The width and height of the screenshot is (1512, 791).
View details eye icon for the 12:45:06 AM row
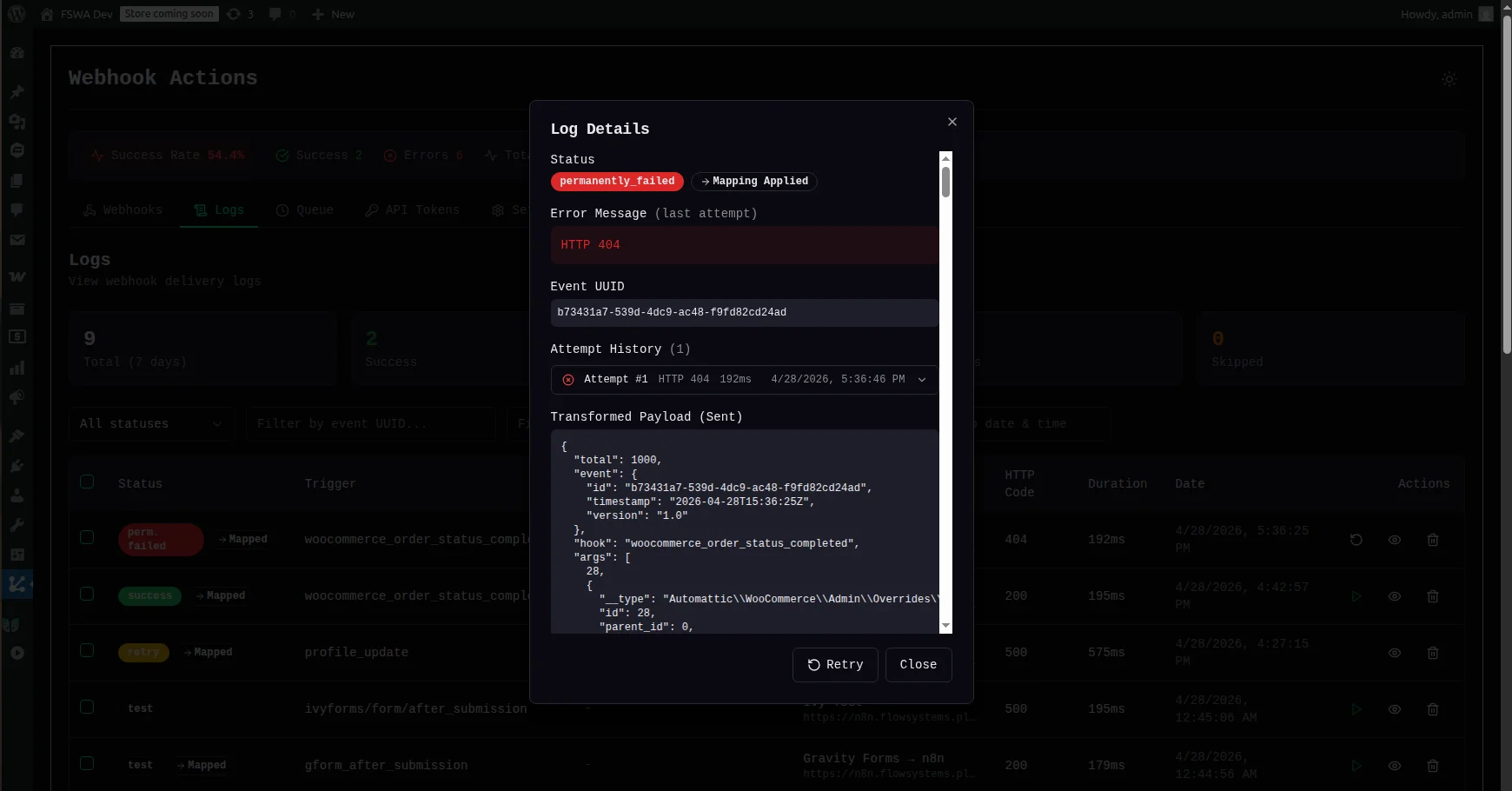(1395, 709)
